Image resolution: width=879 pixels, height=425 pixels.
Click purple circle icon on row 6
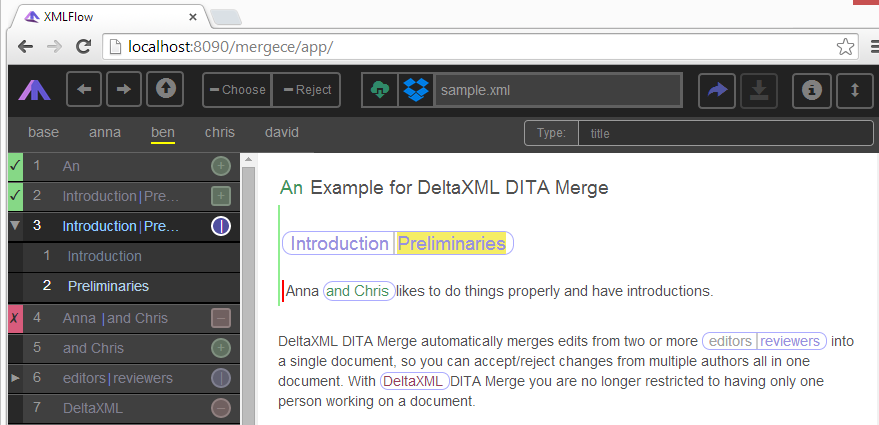[x=221, y=378]
